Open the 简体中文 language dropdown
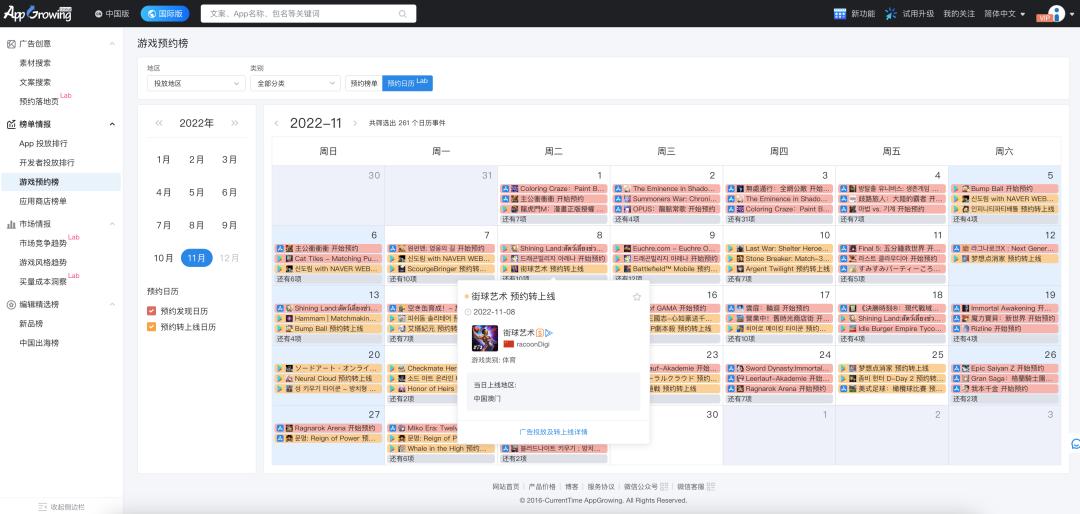This screenshot has width=1080, height=514. coord(1004,14)
